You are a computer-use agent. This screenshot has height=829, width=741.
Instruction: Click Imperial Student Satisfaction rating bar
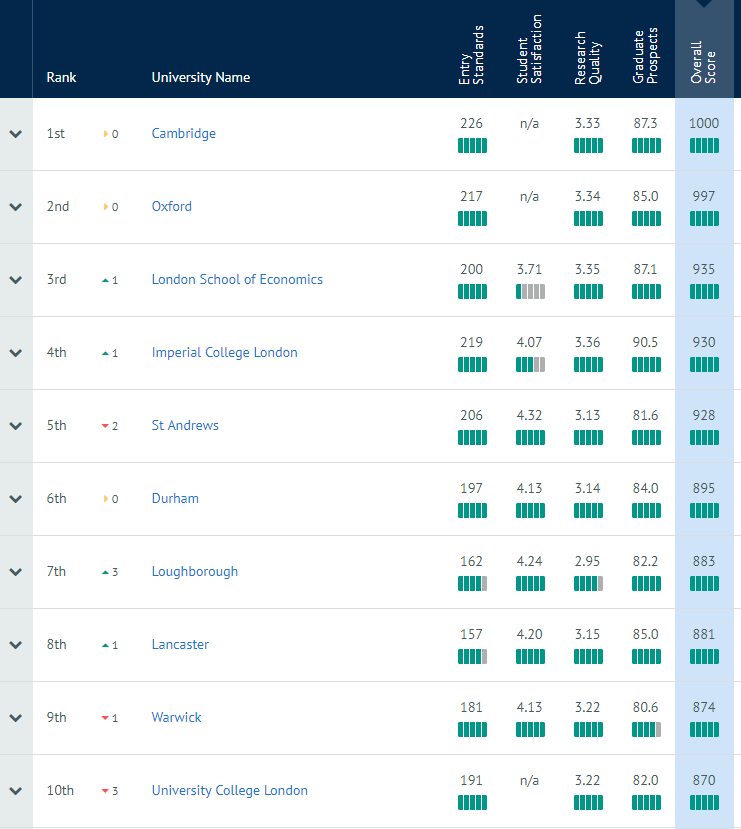[x=530, y=365]
